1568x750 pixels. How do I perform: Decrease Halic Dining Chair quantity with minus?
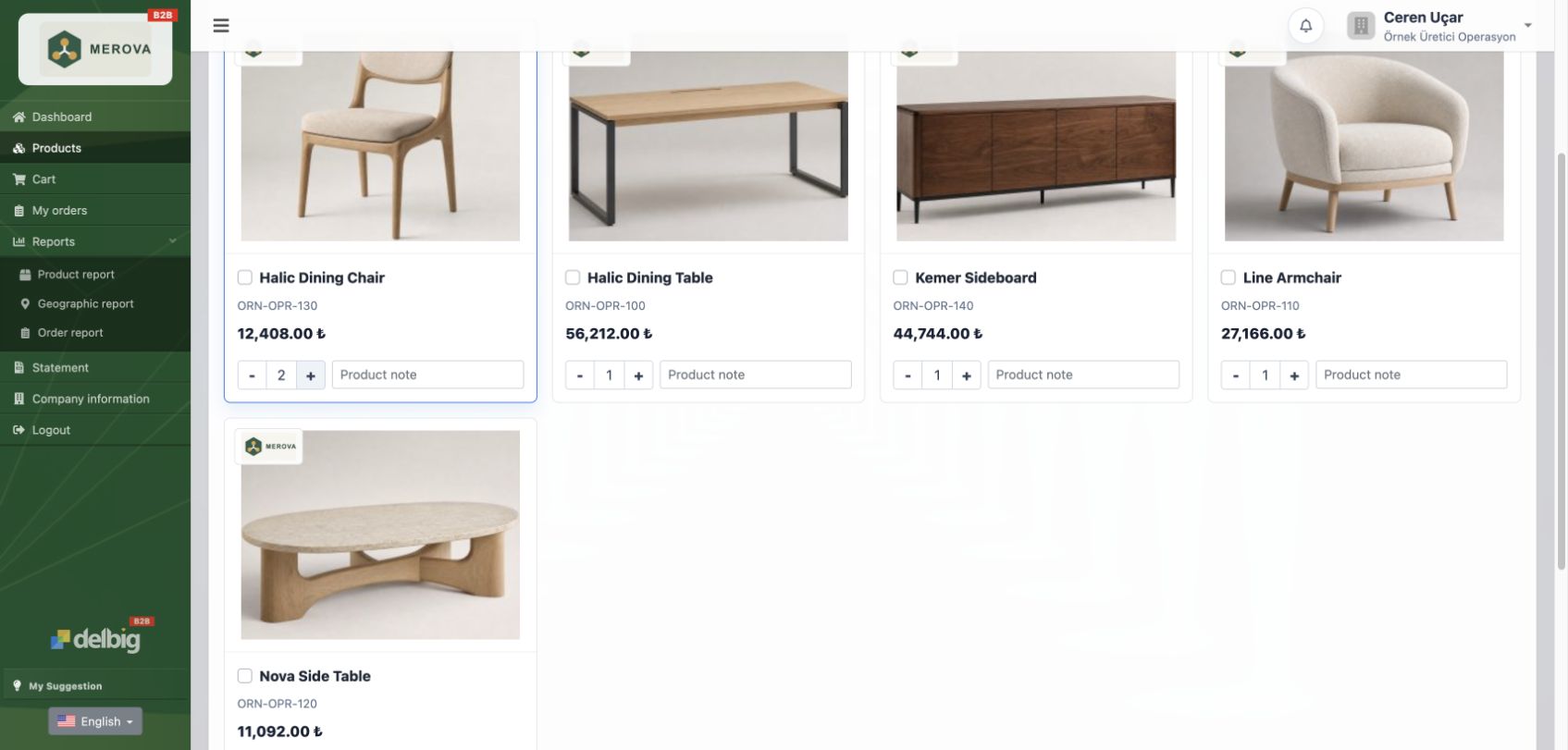click(252, 375)
